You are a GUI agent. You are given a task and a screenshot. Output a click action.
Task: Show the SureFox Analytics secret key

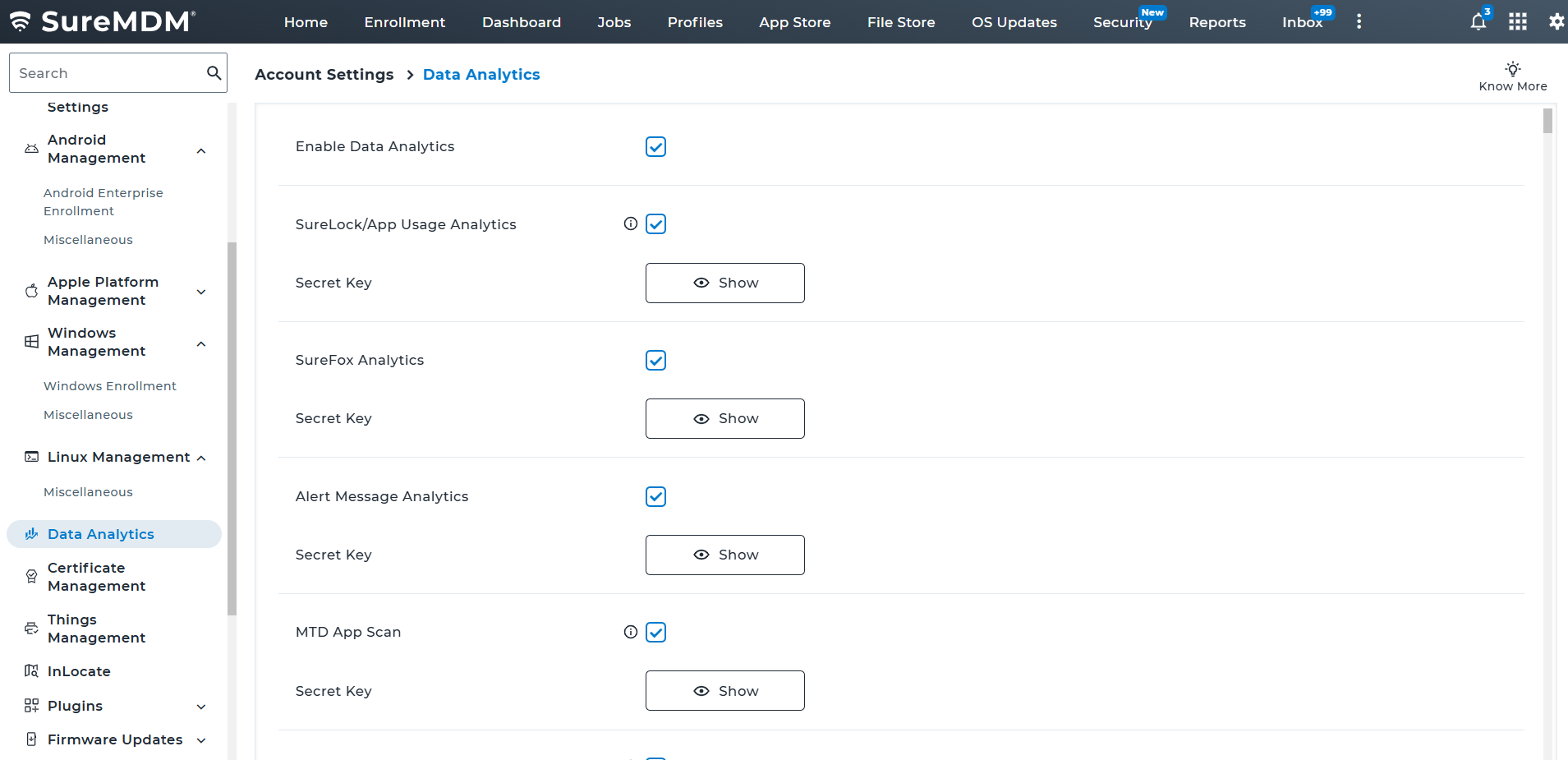coord(725,419)
